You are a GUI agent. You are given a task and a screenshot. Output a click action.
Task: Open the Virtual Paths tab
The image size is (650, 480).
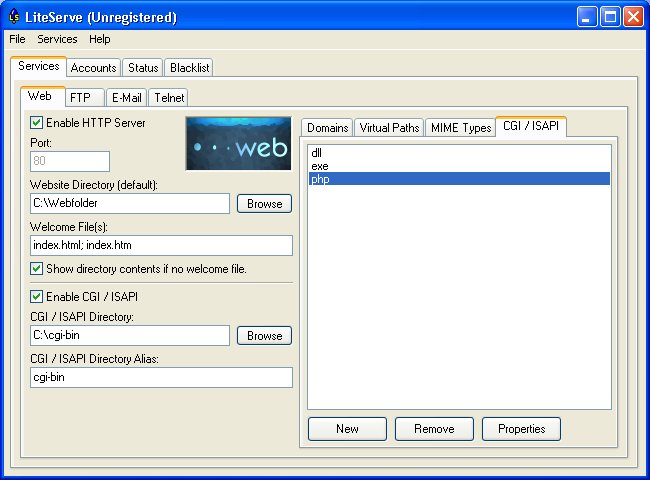tap(389, 127)
